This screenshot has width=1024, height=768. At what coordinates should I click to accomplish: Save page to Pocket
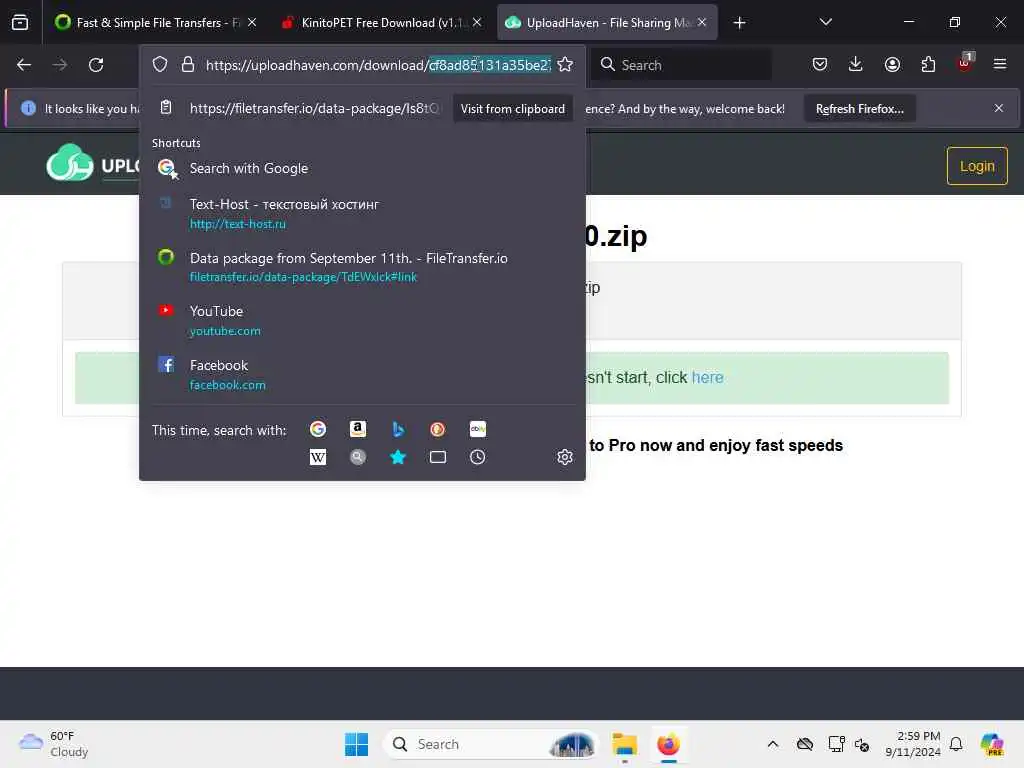(x=820, y=65)
